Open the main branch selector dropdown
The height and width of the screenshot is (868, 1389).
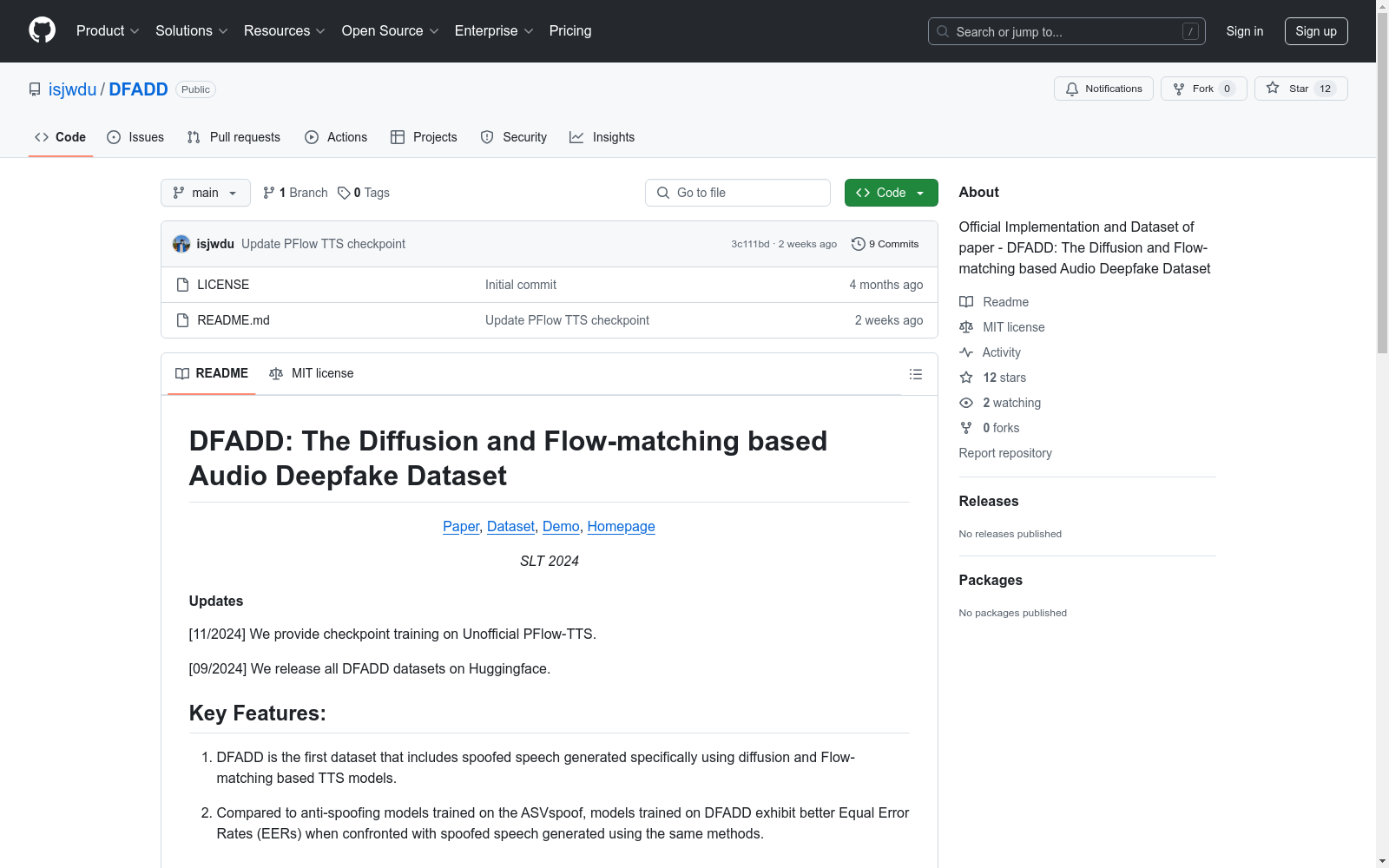click(x=206, y=193)
